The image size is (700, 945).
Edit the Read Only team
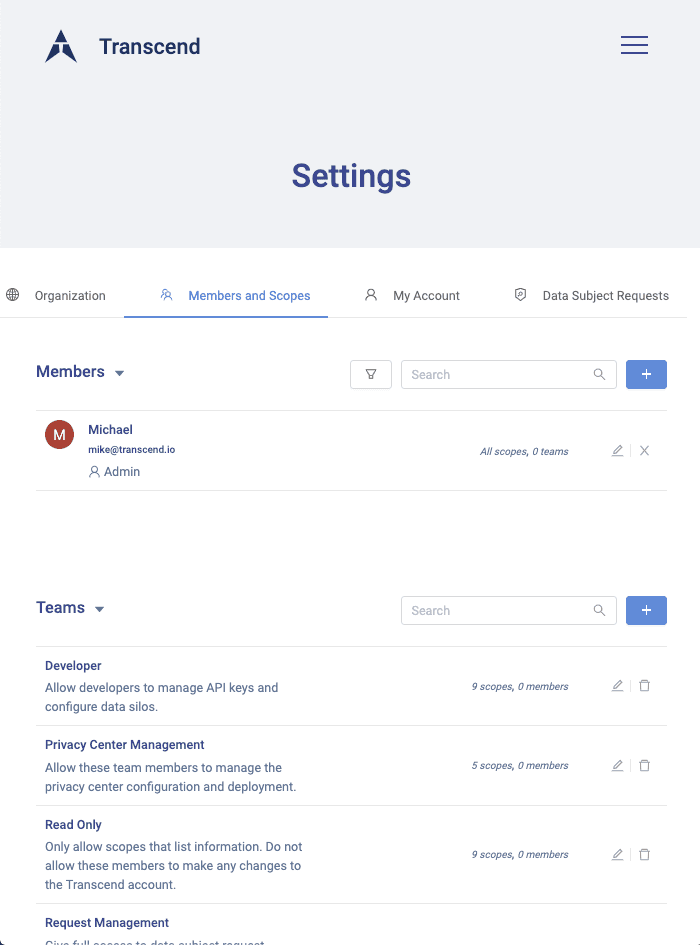617,854
